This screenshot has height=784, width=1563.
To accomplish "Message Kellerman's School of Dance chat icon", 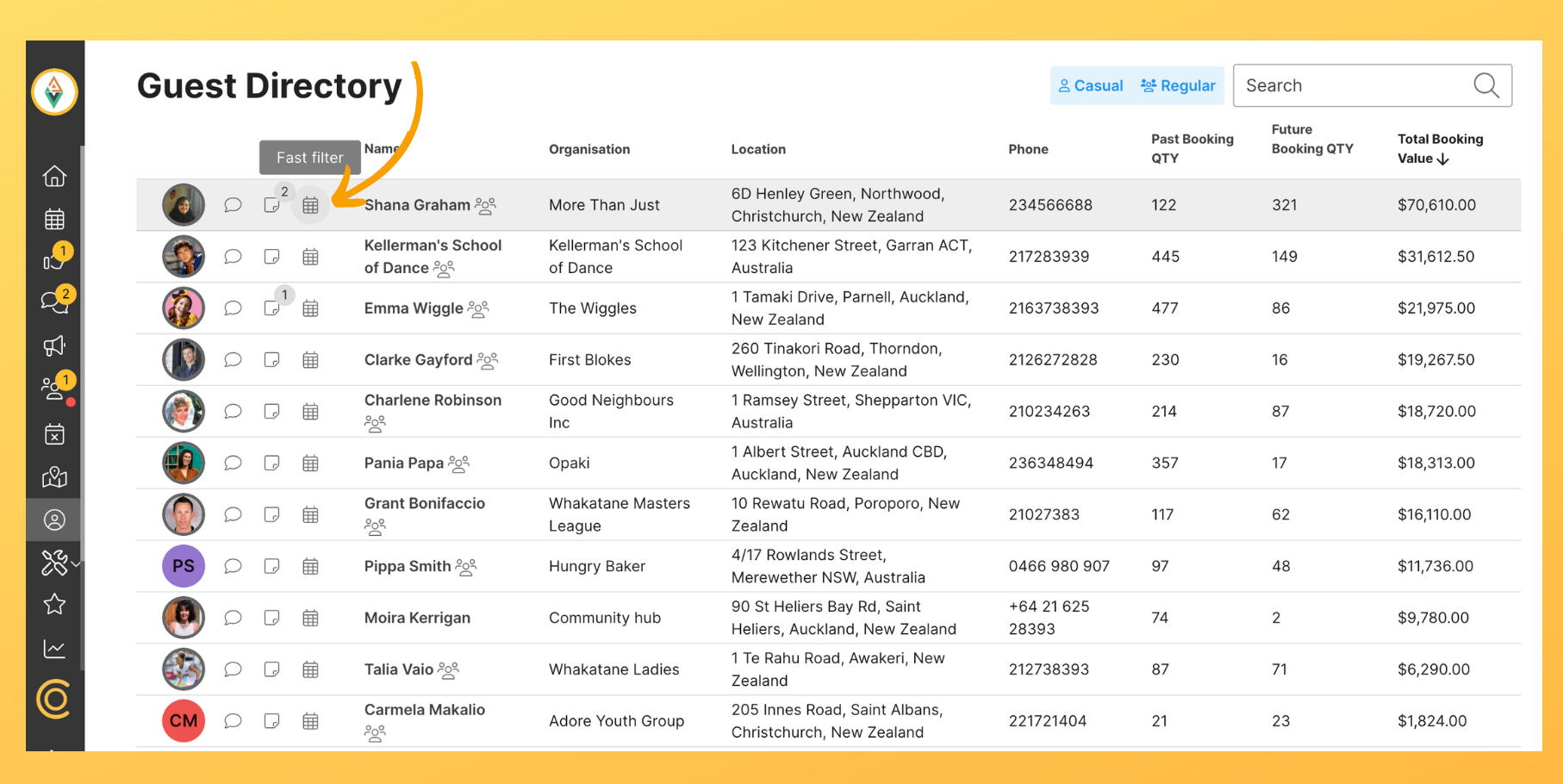I will [233, 257].
